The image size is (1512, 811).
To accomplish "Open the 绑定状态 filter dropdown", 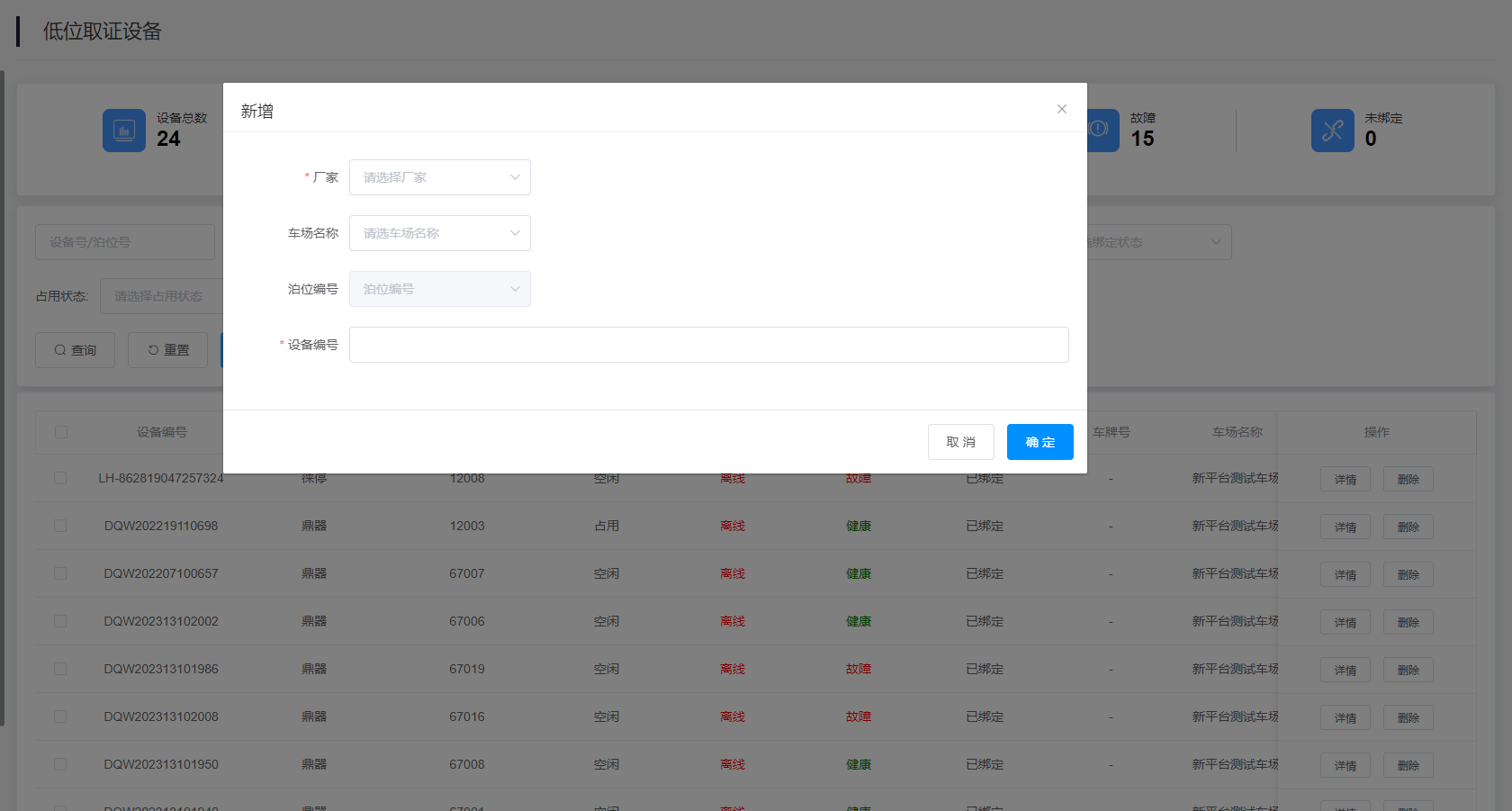I will pos(1159,242).
